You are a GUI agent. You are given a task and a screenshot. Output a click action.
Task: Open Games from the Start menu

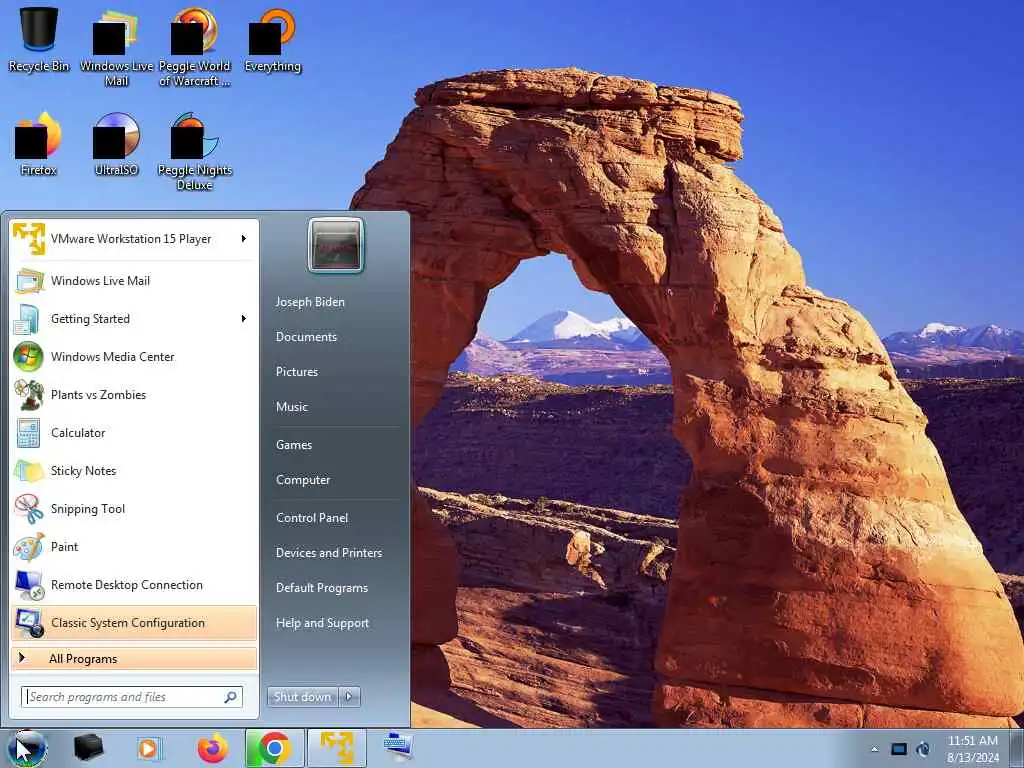(294, 445)
